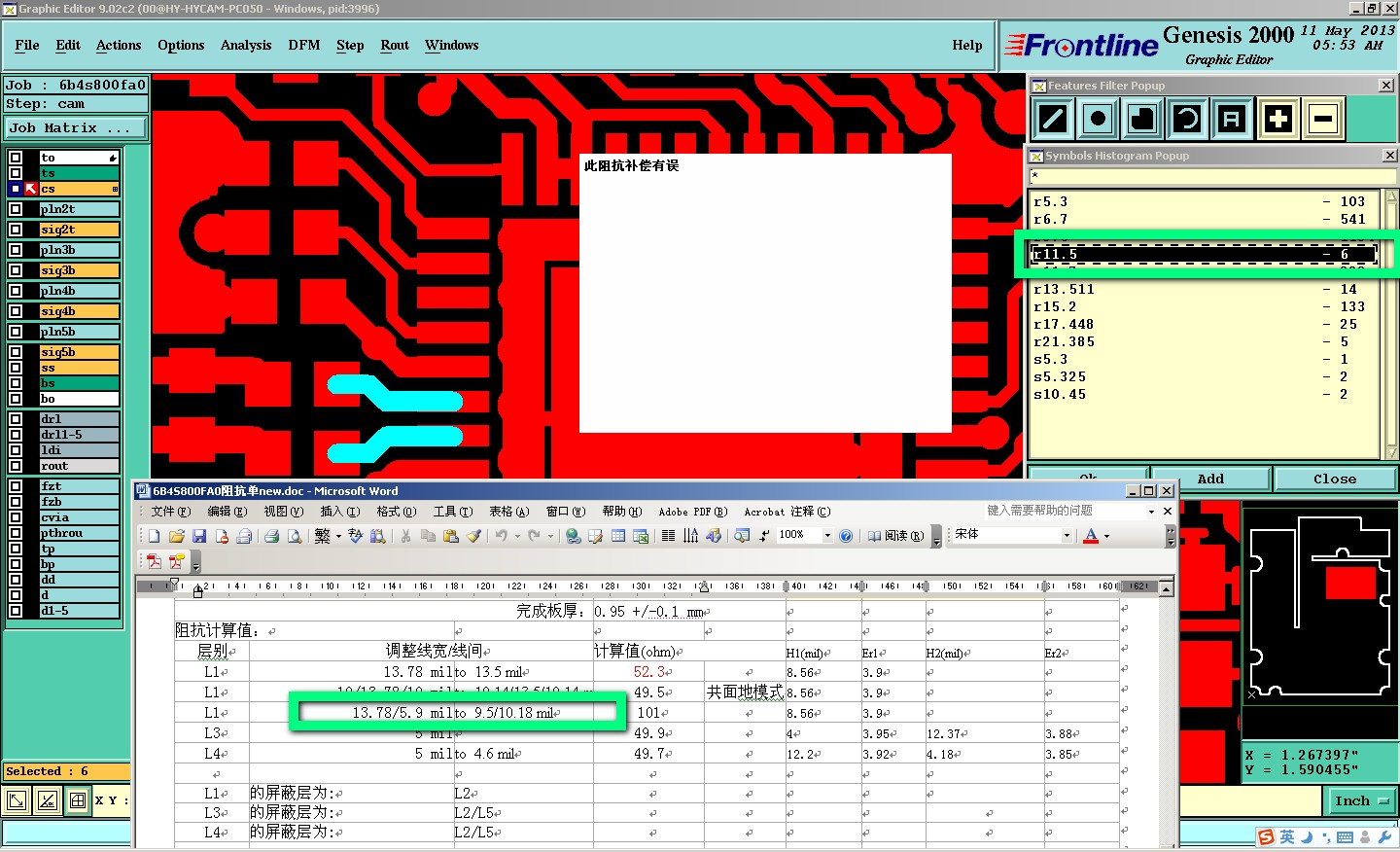The height and width of the screenshot is (852, 1400).
Task: Select the pad feature filter icon
Action: [x=1099, y=120]
